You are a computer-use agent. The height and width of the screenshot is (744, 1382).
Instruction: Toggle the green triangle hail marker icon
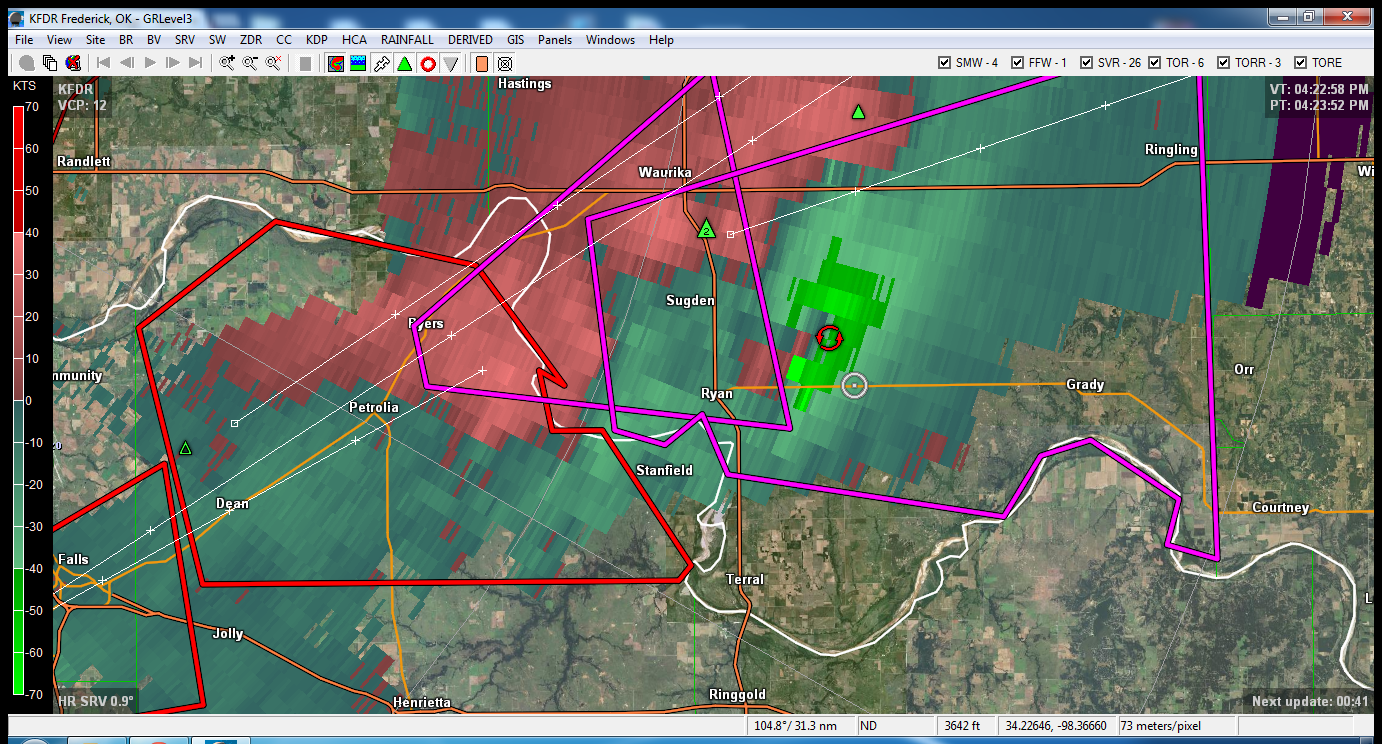point(404,63)
